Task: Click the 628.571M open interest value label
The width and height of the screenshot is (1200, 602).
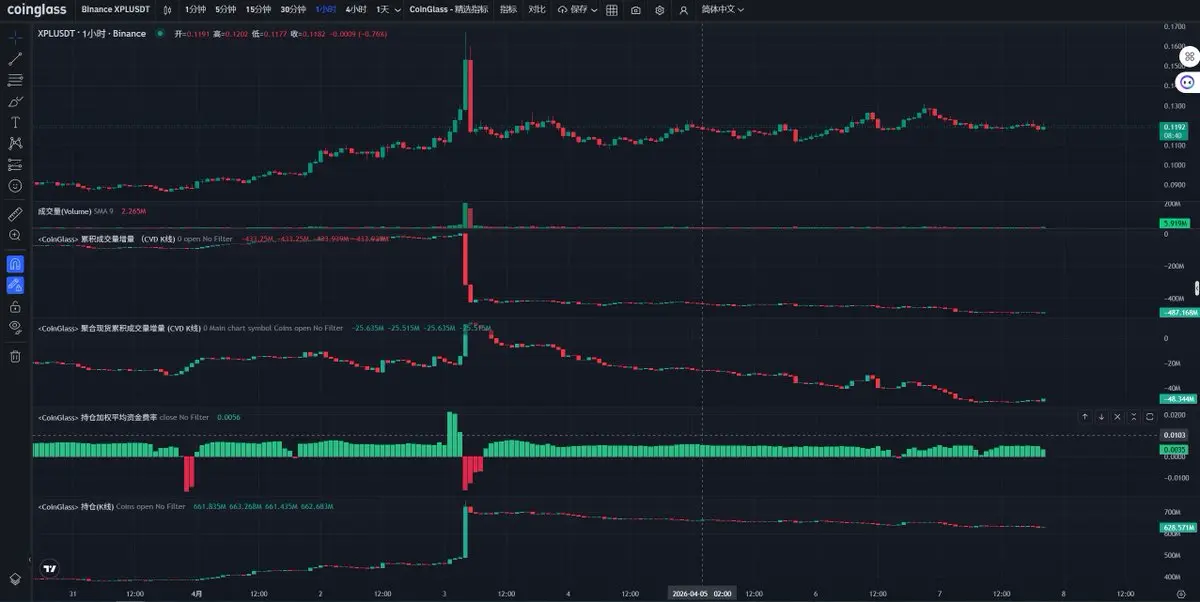Action: pyautogui.click(x=1176, y=527)
